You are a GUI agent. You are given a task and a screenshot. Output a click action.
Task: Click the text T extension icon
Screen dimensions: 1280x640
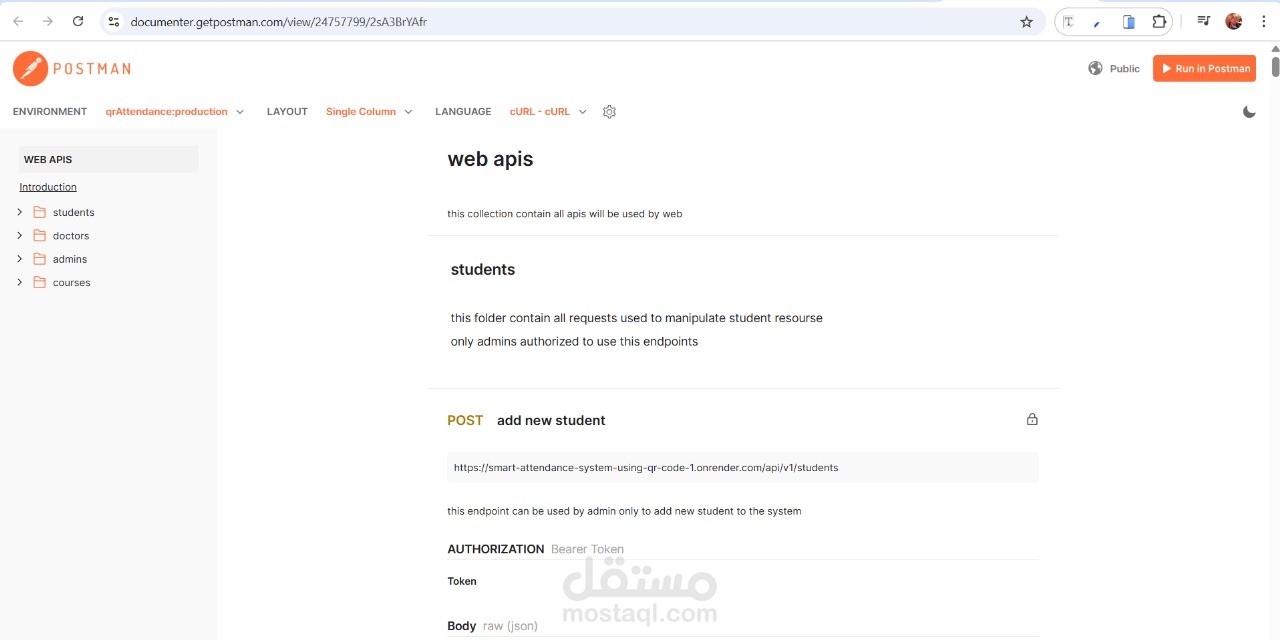point(1068,21)
